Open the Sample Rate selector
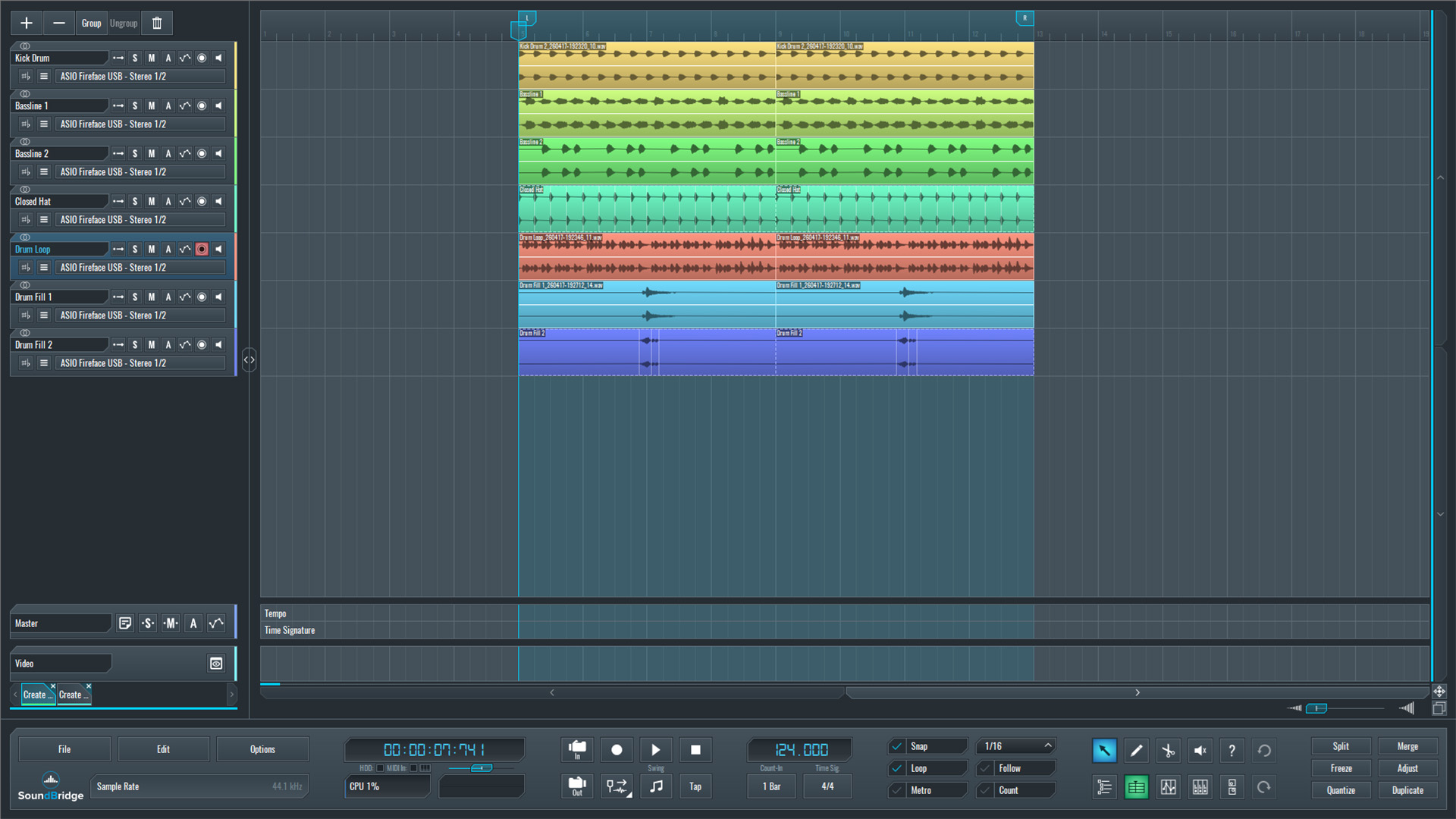The height and width of the screenshot is (819, 1456). 199,786
